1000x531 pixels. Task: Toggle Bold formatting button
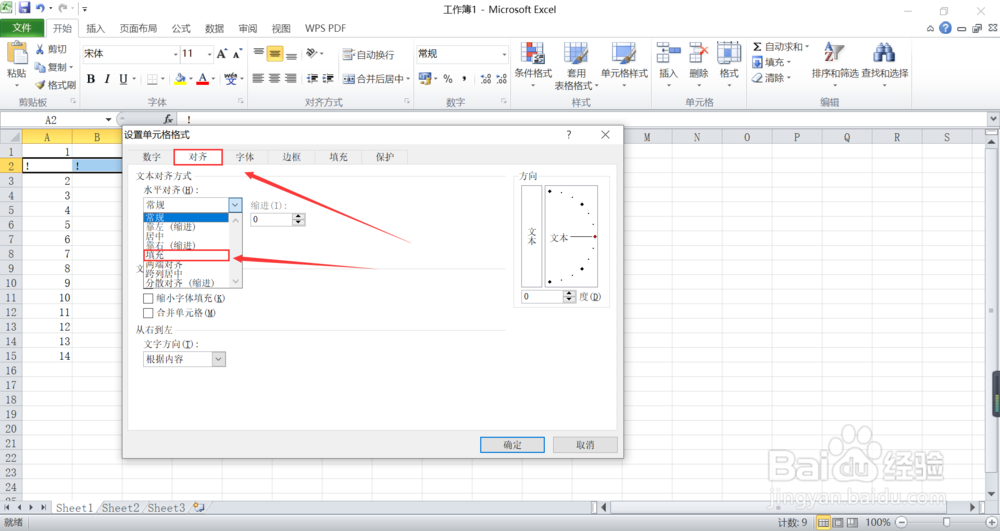(x=91, y=79)
